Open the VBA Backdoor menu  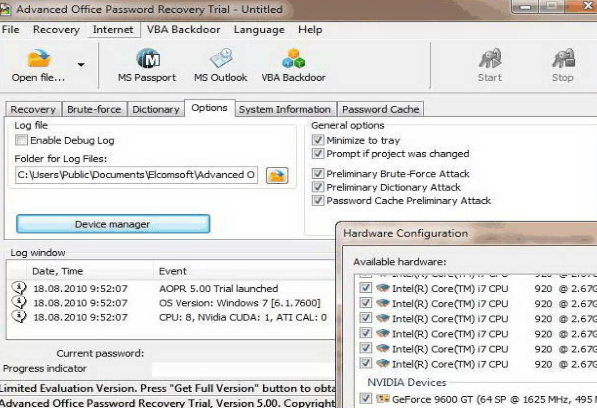(x=184, y=30)
